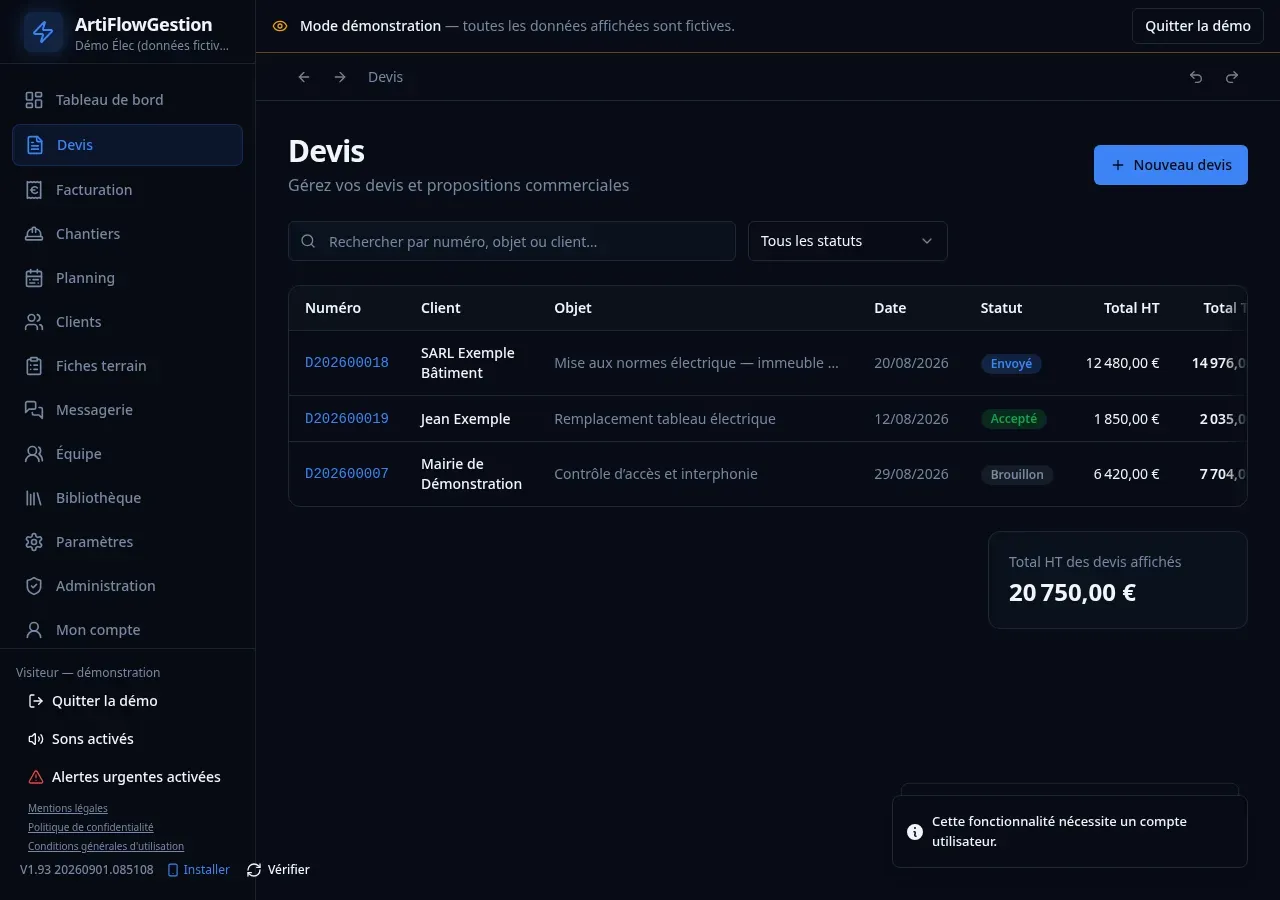
Task: Click Quitter la démo in sidebar
Action: (92, 701)
